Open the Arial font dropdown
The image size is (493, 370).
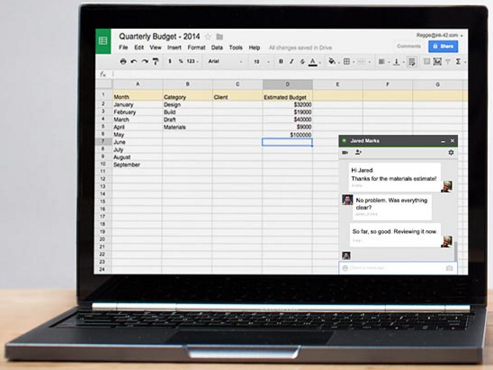pyautogui.click(x=225, y=61)
